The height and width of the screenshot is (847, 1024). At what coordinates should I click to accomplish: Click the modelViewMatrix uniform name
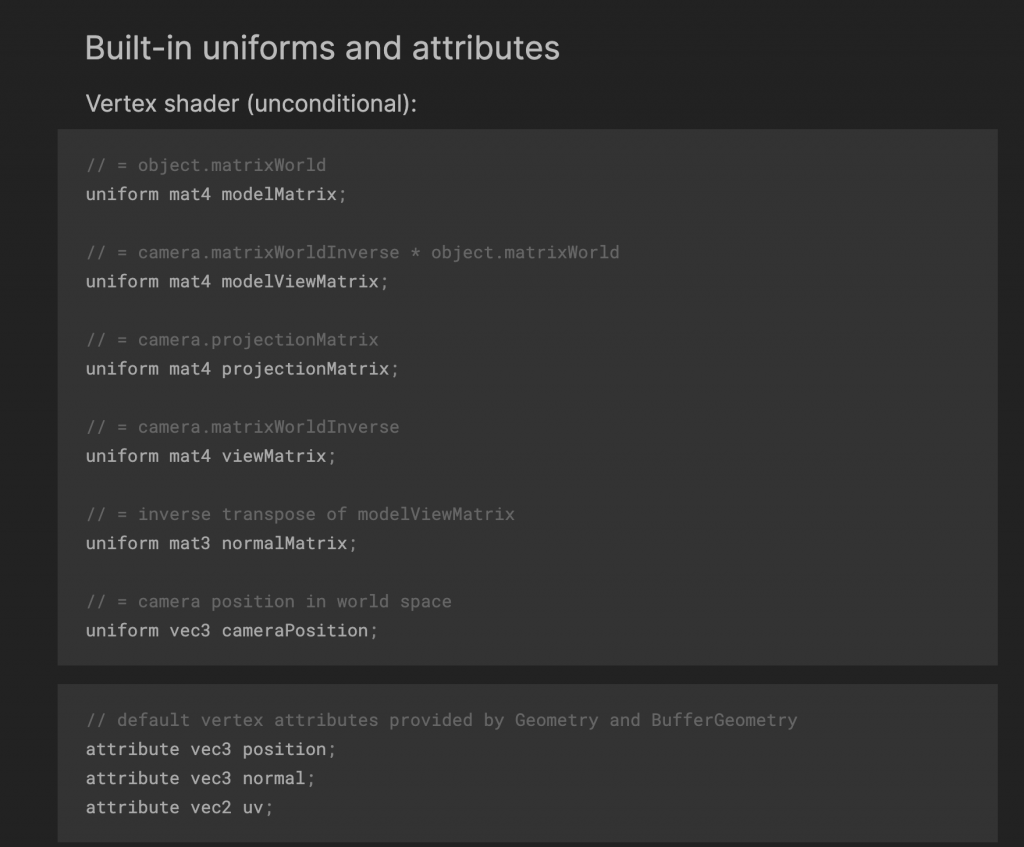pyautogui.click(x=300, y=281)
